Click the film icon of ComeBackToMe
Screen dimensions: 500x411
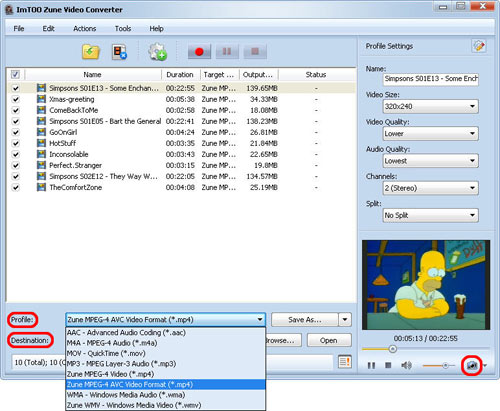41,110
